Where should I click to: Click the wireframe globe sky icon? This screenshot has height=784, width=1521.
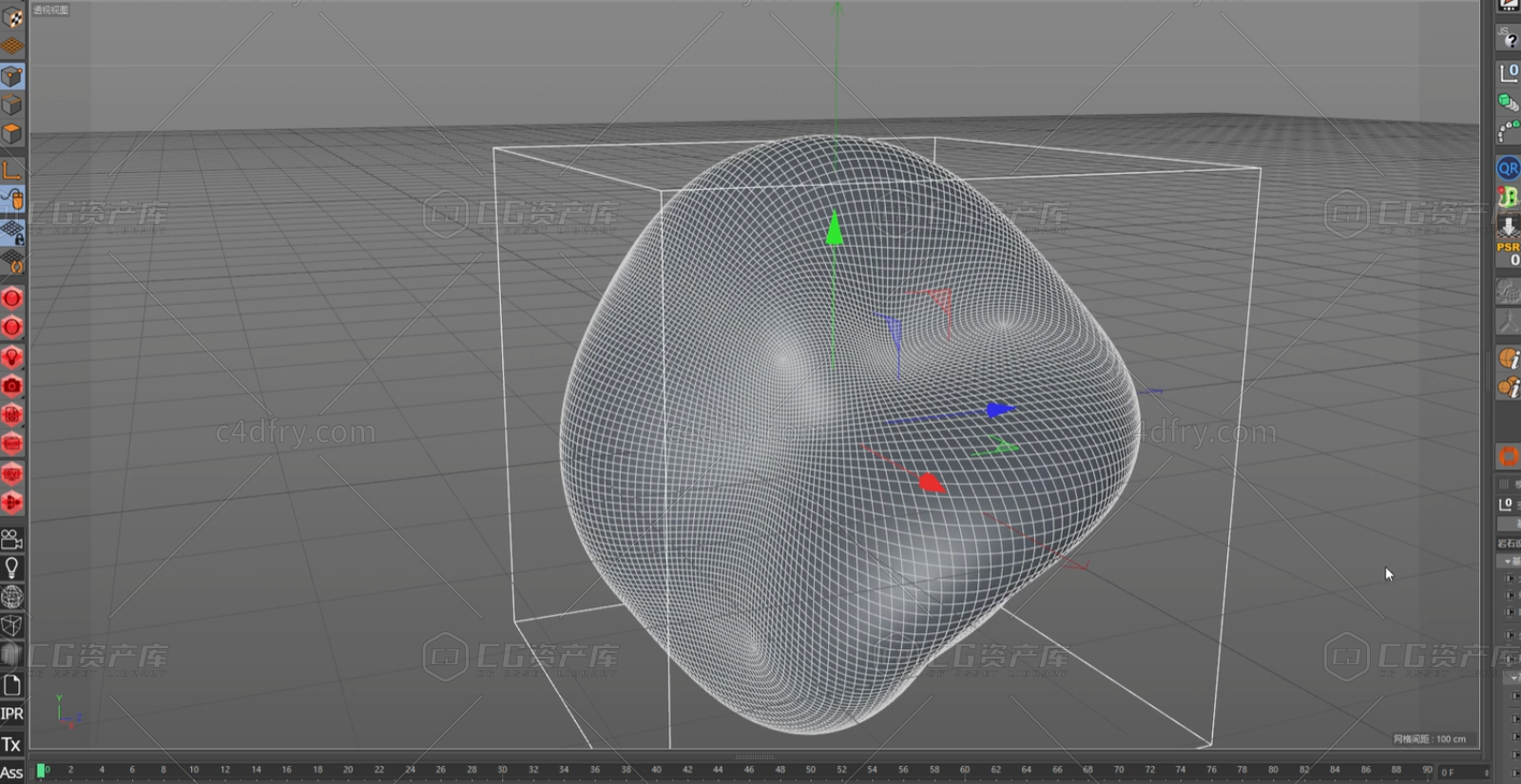pyautogui.click(x=12, y=597)
